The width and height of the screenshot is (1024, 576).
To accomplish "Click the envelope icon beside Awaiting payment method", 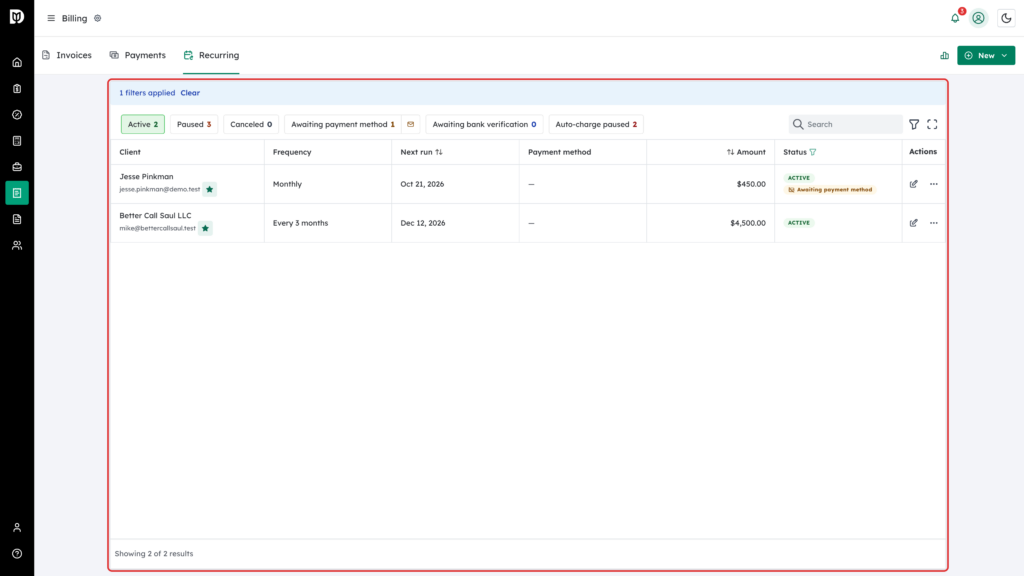I will click(411, 124).
